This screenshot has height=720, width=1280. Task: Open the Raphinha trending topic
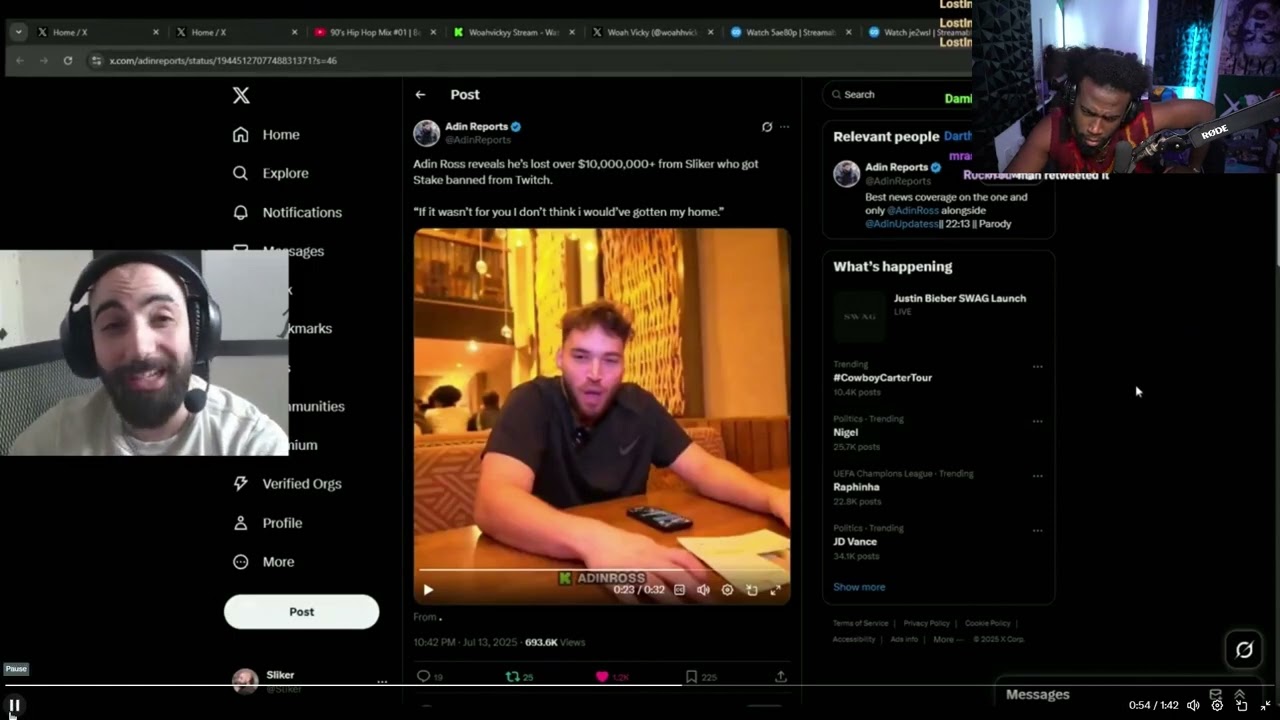pyautogui.click(x=855, y=487)
